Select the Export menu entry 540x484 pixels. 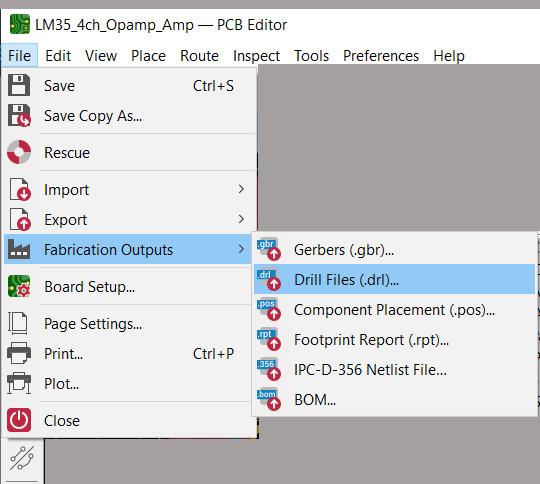coord(129,219)
